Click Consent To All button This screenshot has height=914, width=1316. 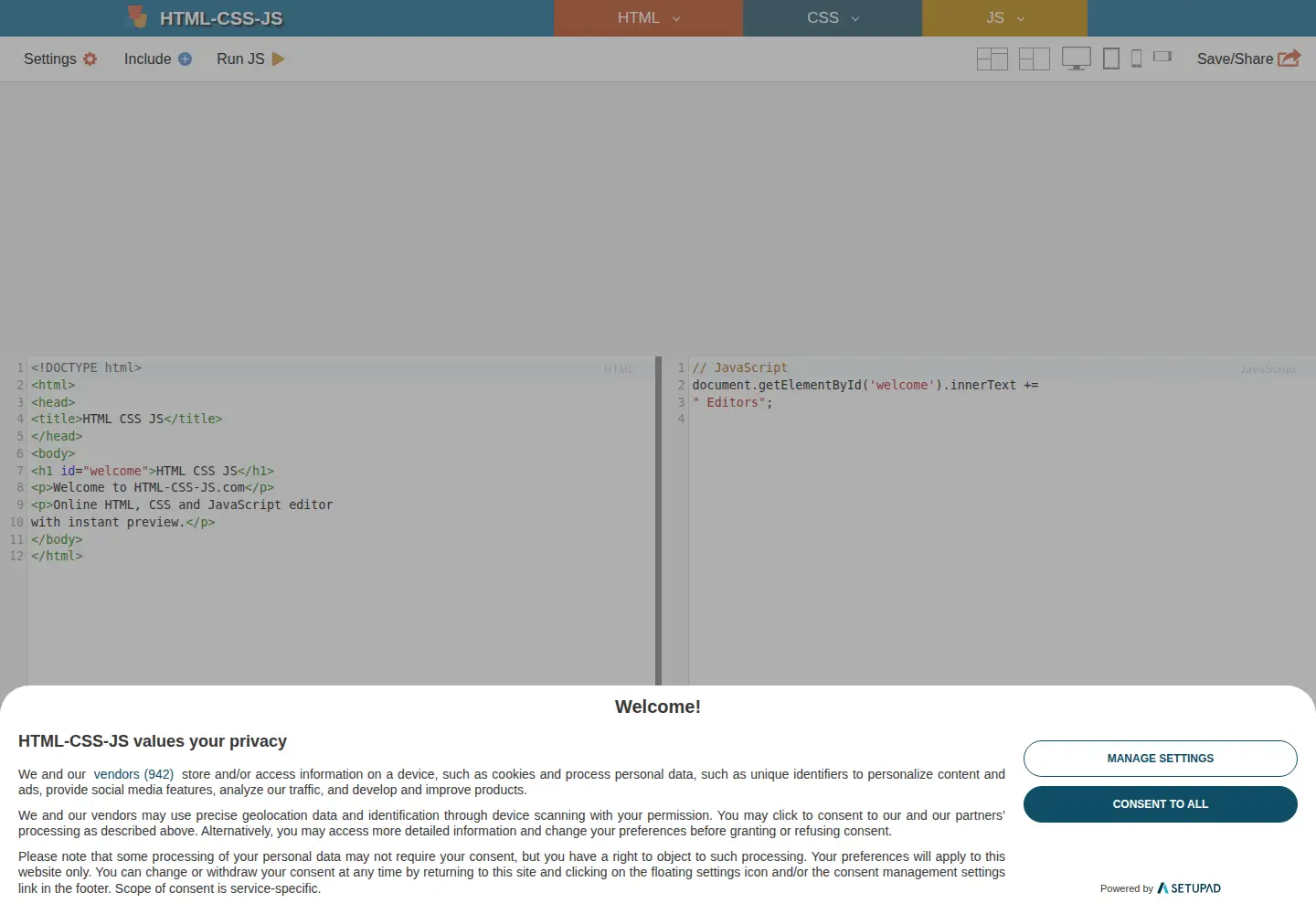(1160, 804)
